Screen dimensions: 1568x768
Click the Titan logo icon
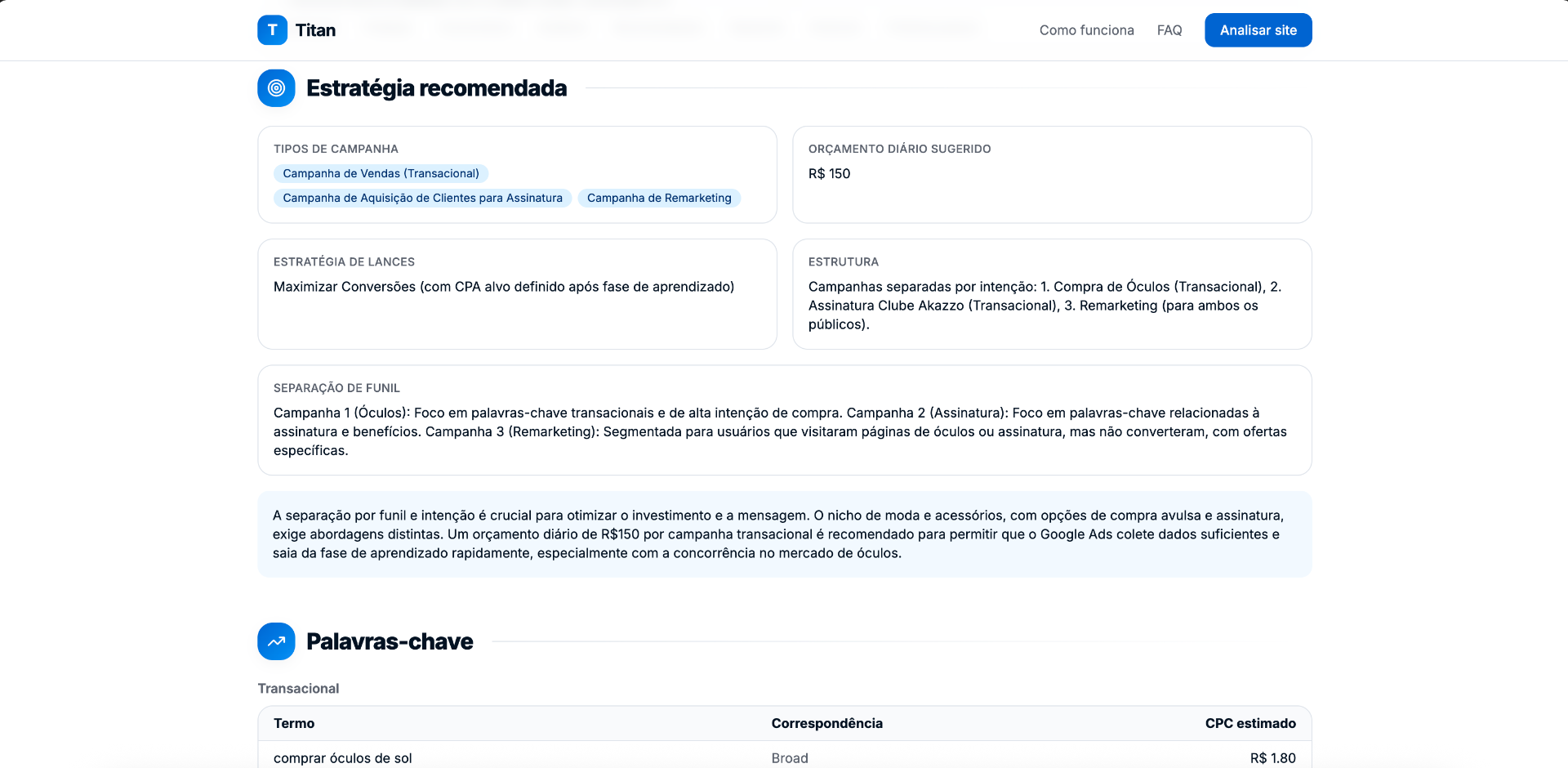272,30
